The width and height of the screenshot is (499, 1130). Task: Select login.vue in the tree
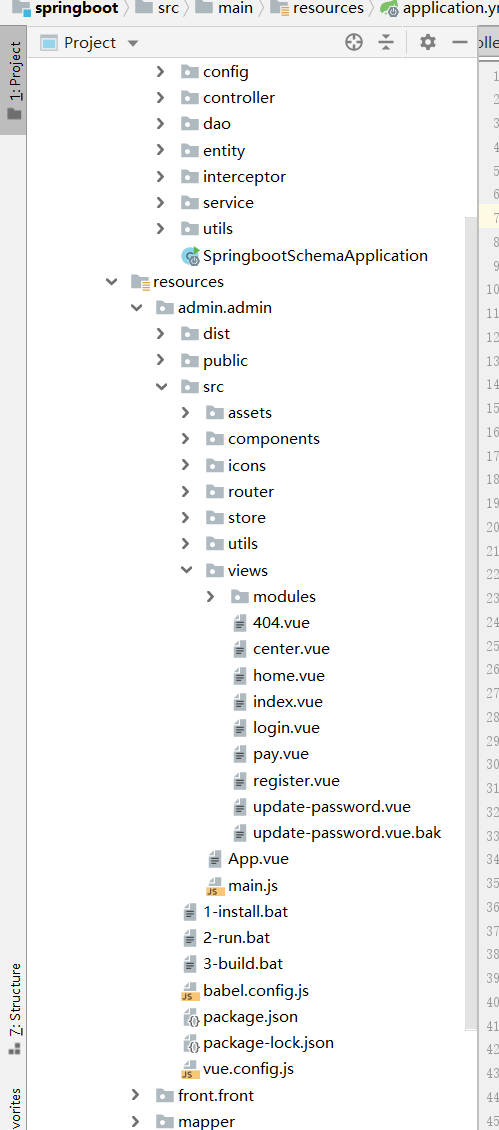(x=286, y=728)
